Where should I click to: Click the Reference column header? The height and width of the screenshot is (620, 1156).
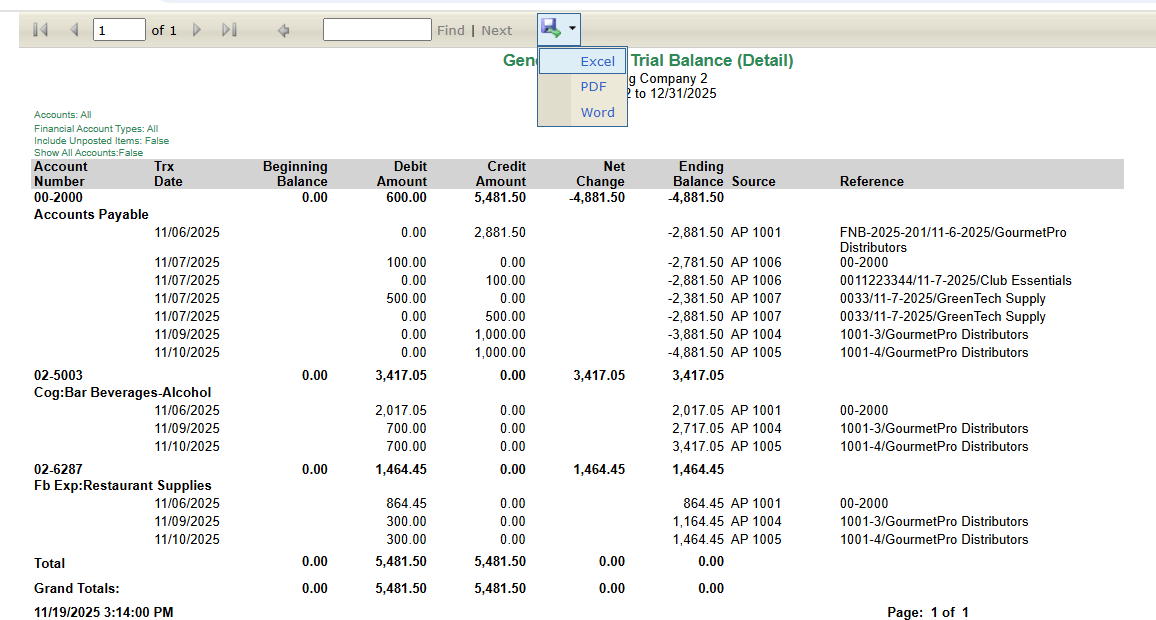coord(871,181)
